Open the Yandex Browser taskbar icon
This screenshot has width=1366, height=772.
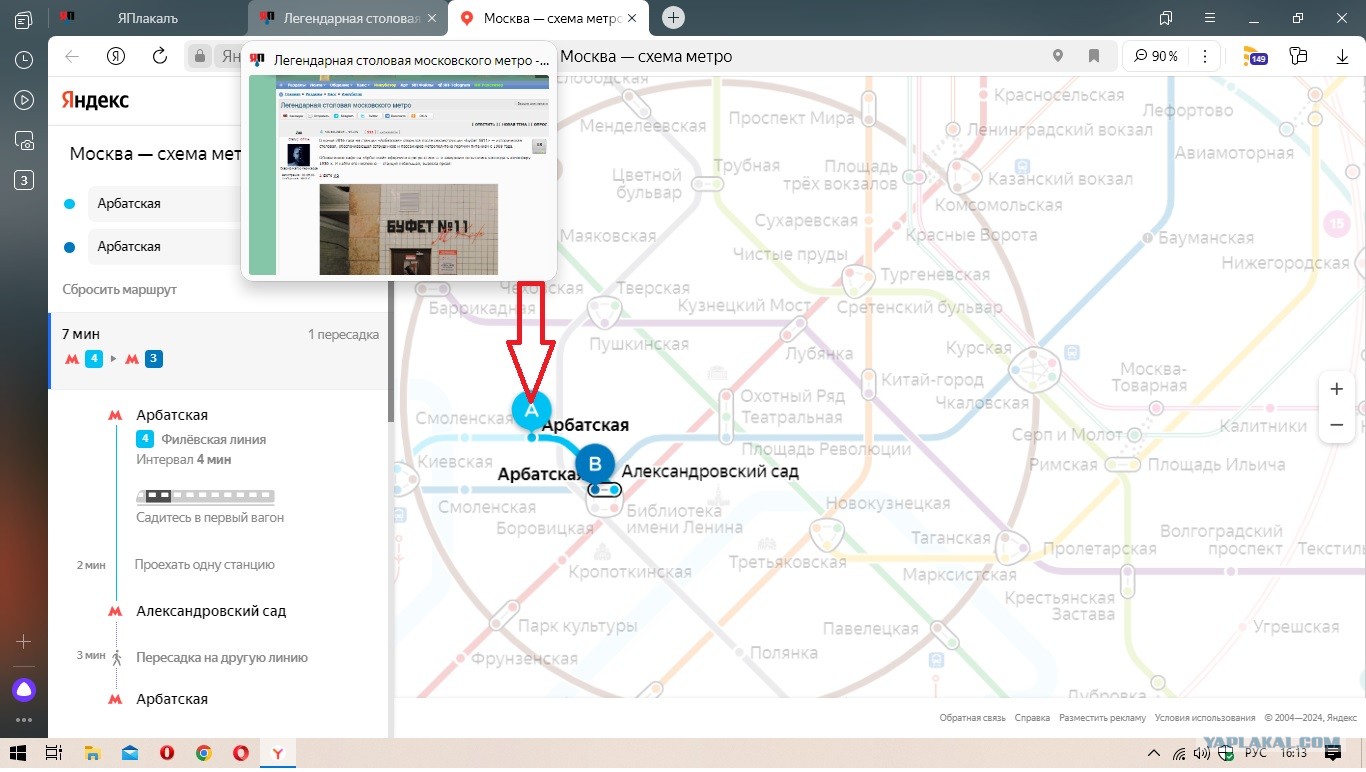coord(278,753)
